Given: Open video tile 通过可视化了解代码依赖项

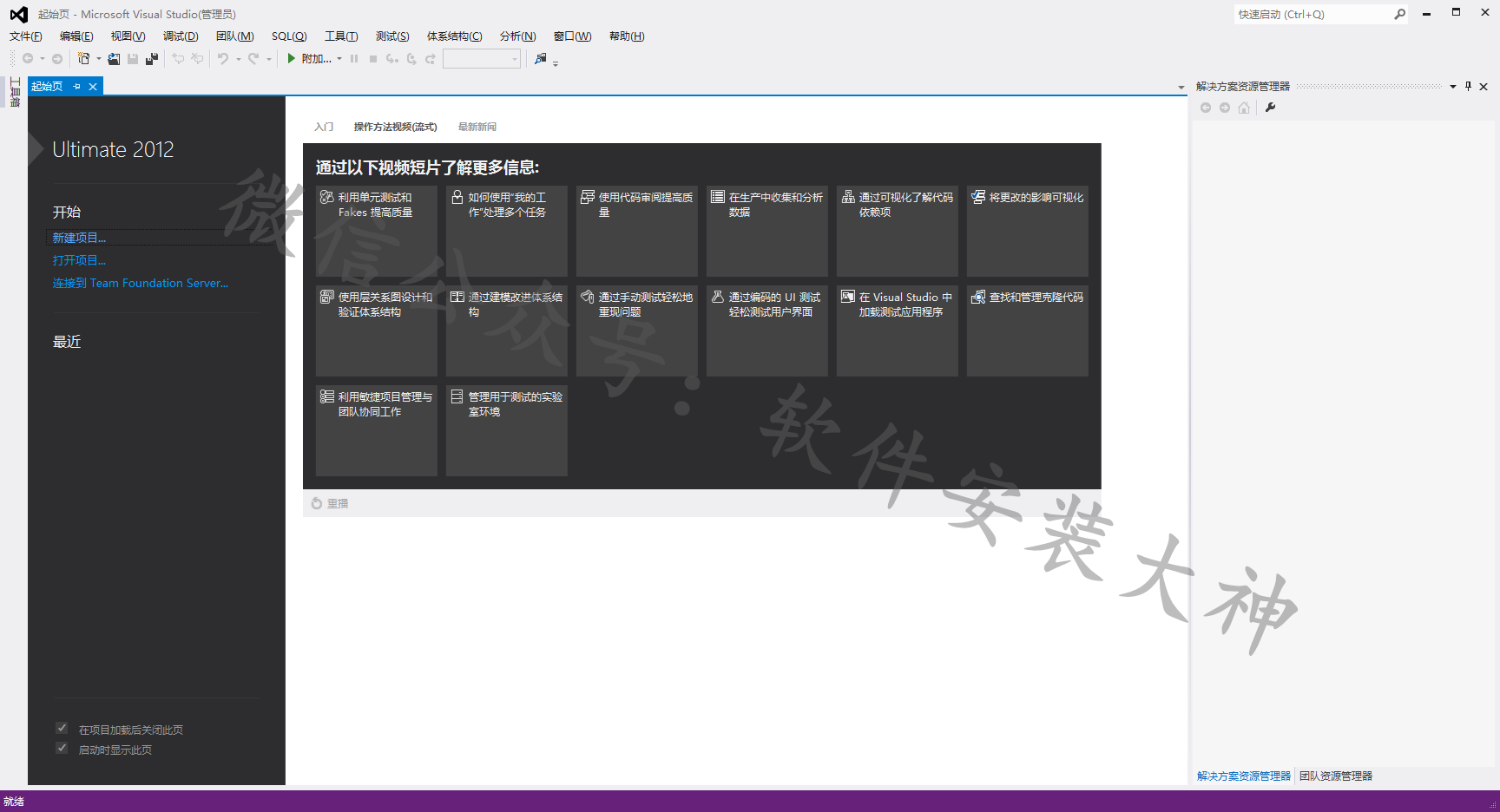Looking at the screenshot, I should (x=897, y=231).
